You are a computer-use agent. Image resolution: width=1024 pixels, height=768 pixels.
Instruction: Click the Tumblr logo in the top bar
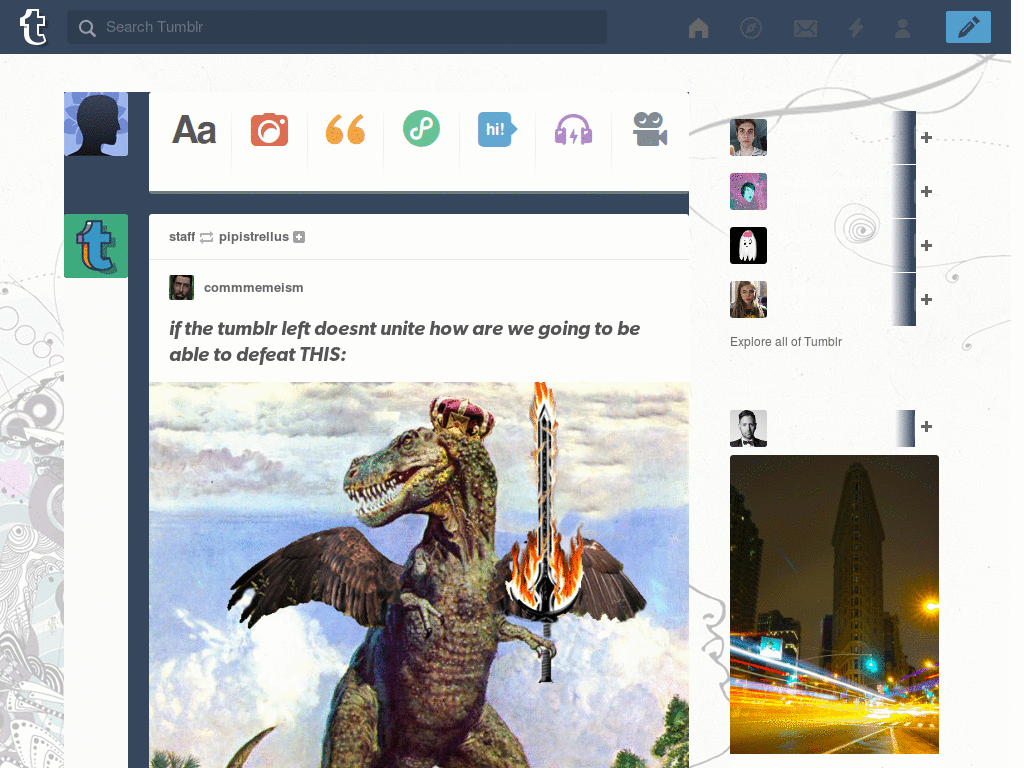point(33,27)
